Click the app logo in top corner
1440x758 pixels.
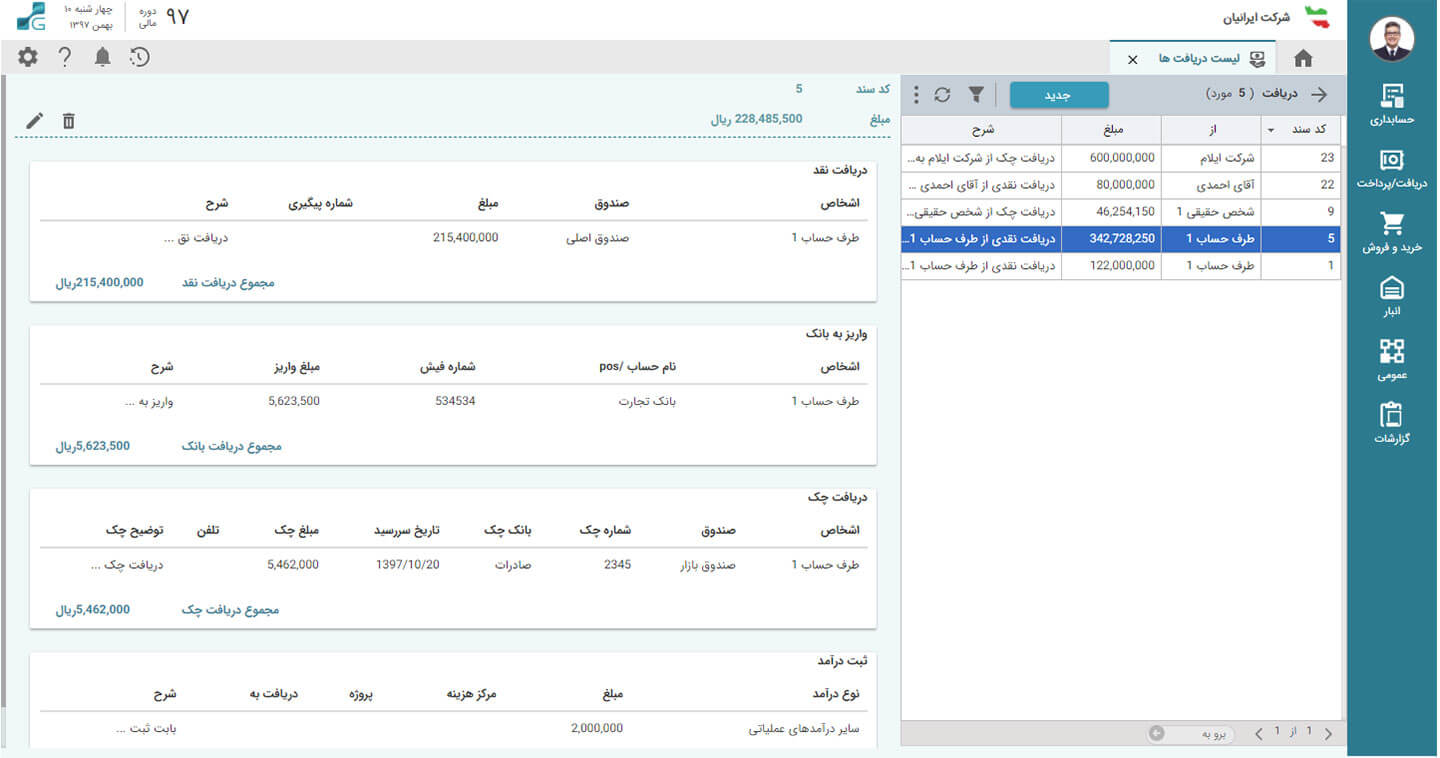click(x=32, y=17)
